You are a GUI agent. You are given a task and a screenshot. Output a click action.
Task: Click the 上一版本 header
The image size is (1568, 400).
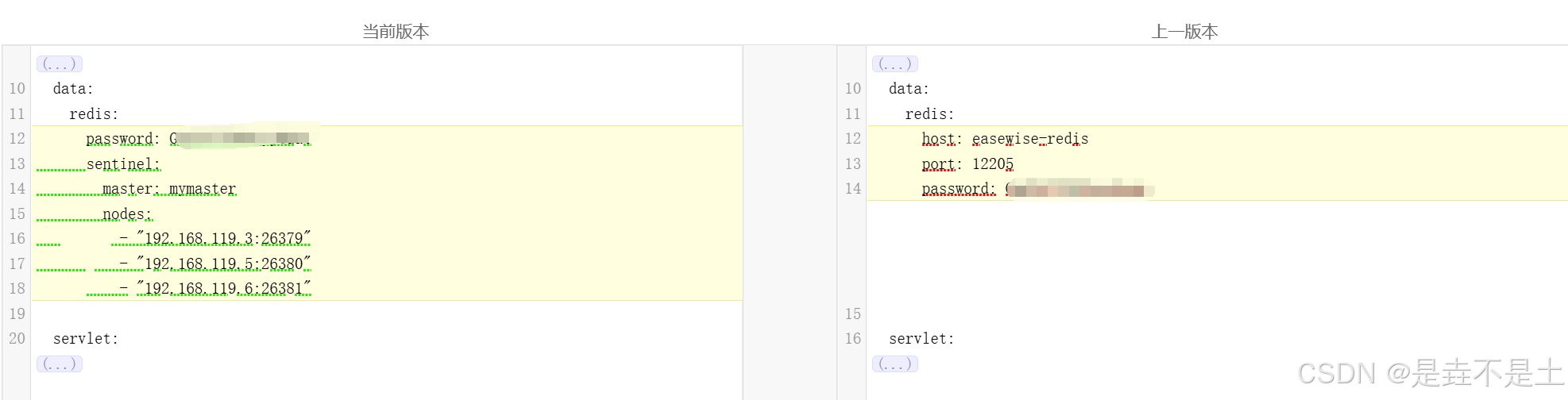coord(1184,31)
